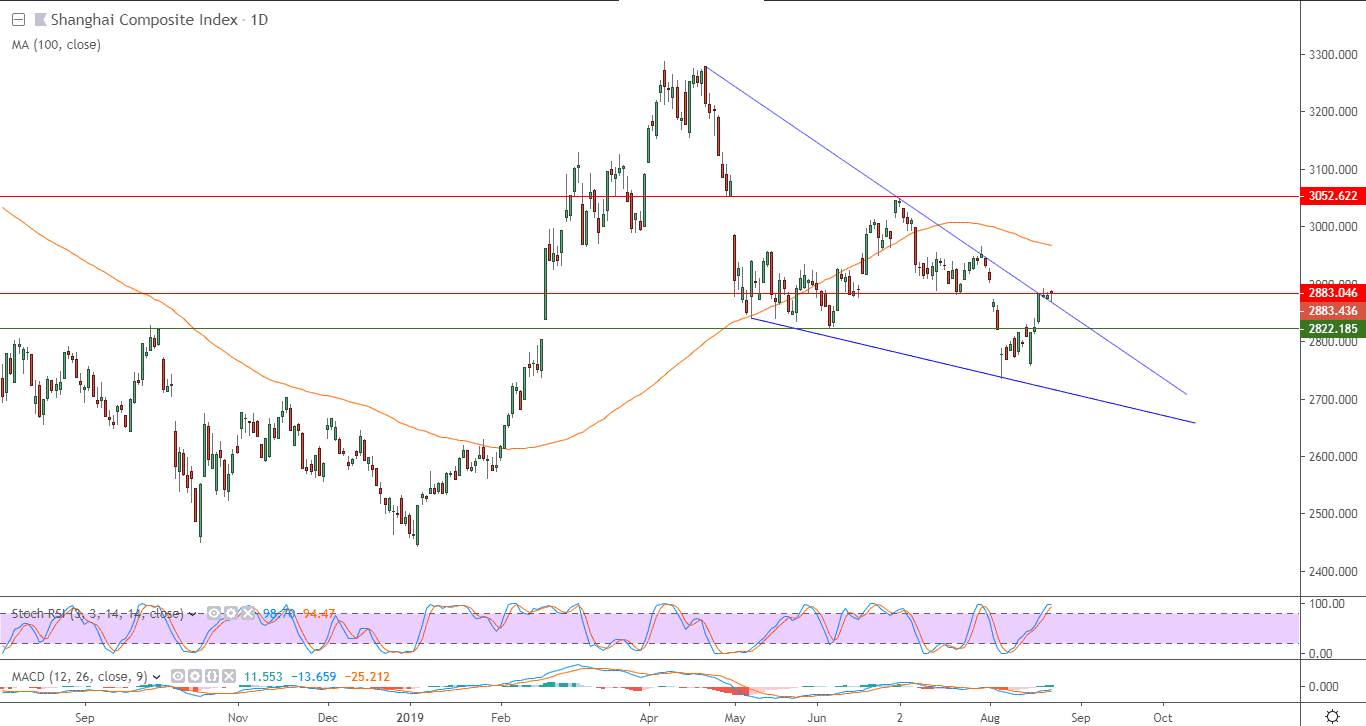
Task: Open Stoch RSI settings gear
Action: point(231,613)
